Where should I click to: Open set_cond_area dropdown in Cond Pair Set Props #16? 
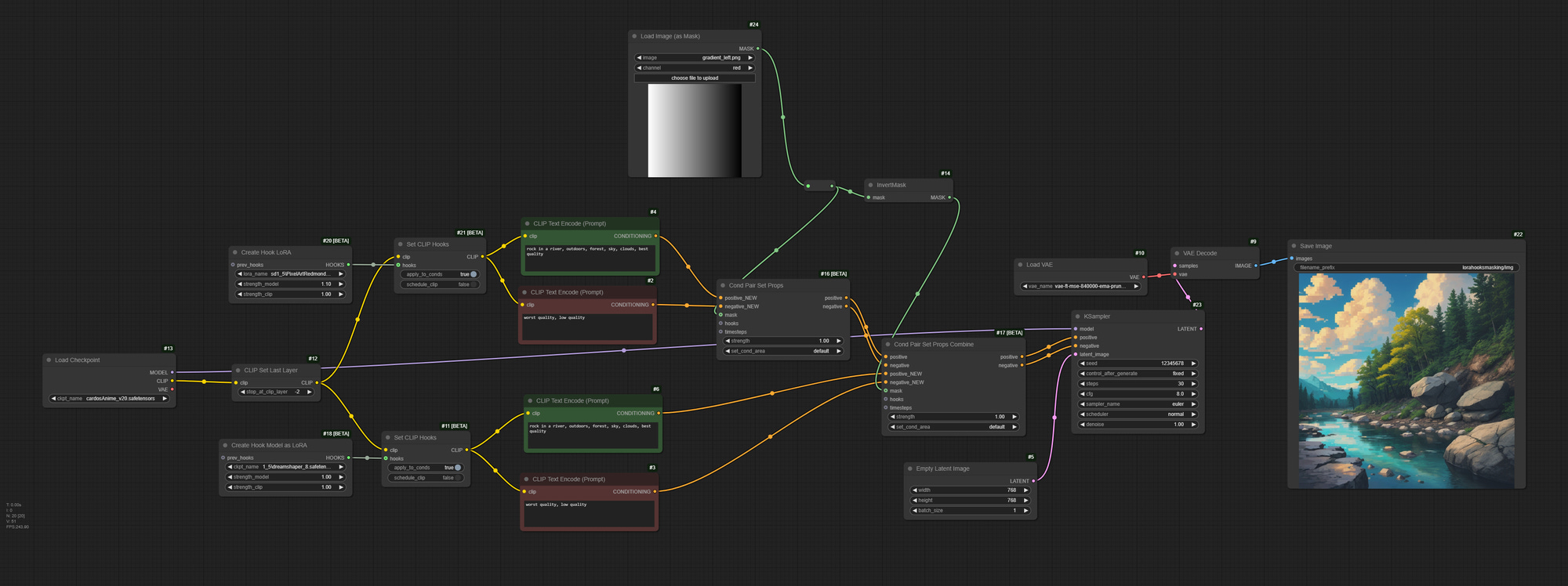click(783, 351)
